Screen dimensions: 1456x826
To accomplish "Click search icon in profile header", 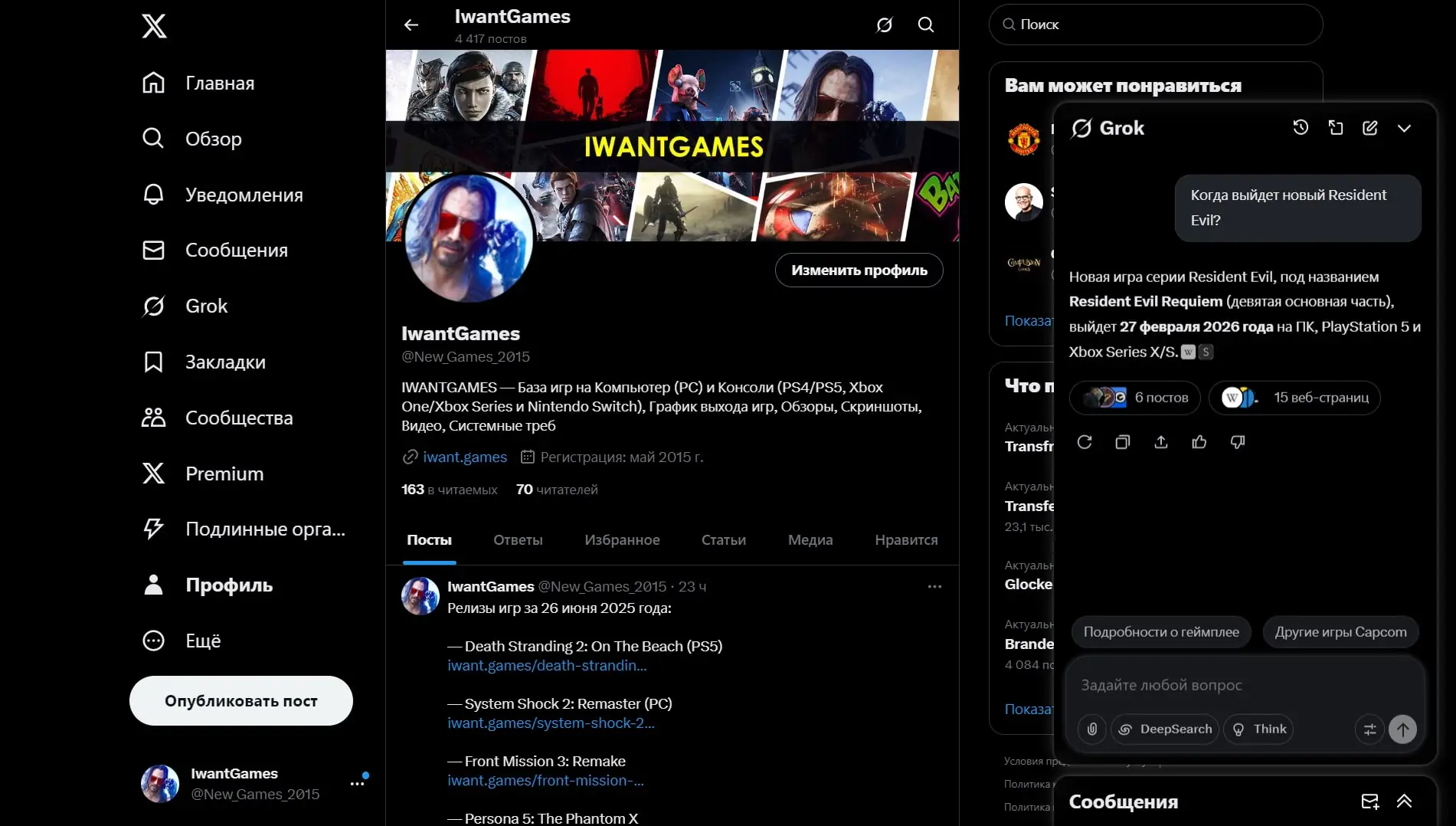I will click(926, 25).
